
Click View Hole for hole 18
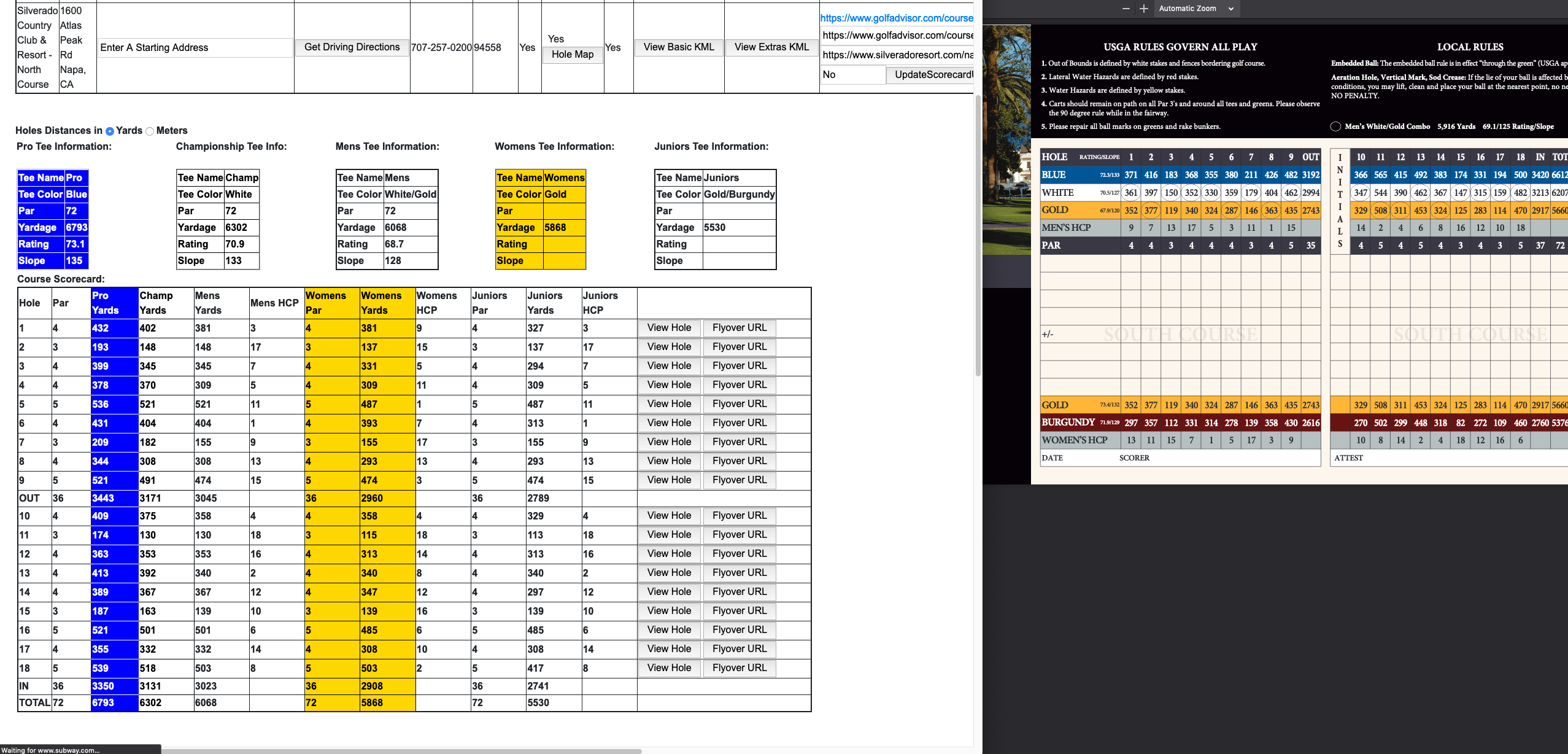[x=669, y=668]
